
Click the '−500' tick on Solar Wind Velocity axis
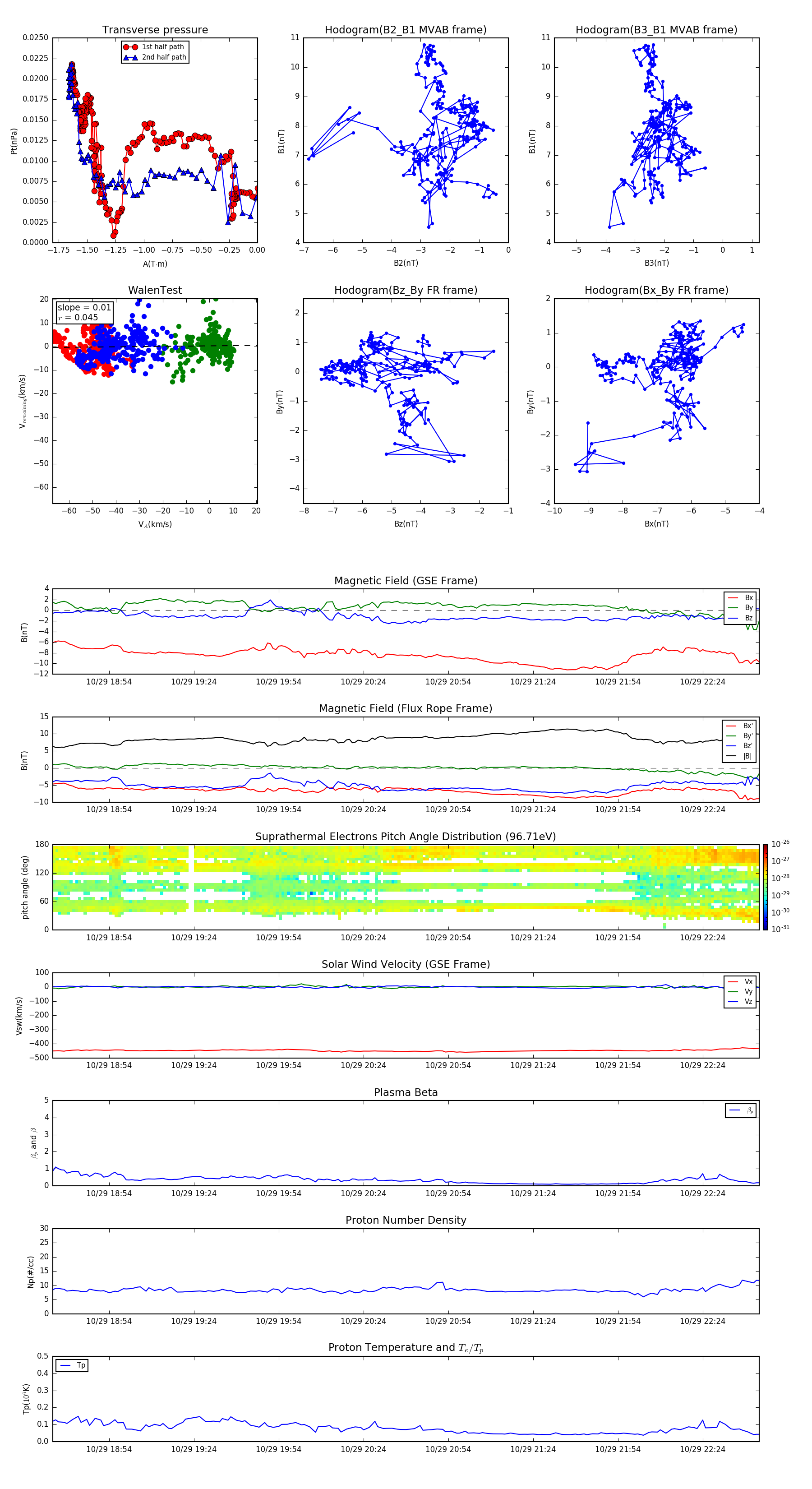(x=38, y=1058)
